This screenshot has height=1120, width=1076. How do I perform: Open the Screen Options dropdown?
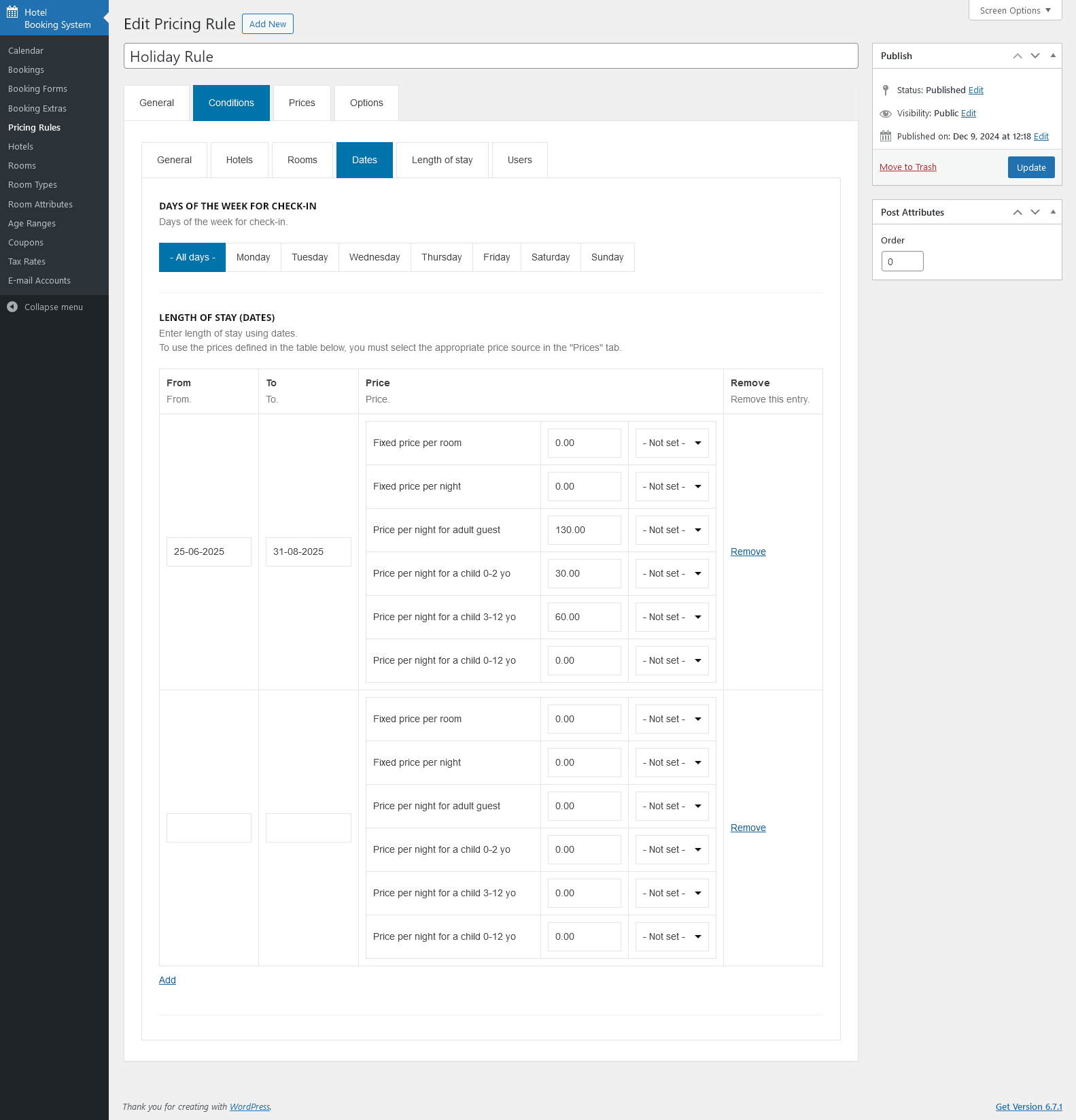click(x=1015, y=10)
